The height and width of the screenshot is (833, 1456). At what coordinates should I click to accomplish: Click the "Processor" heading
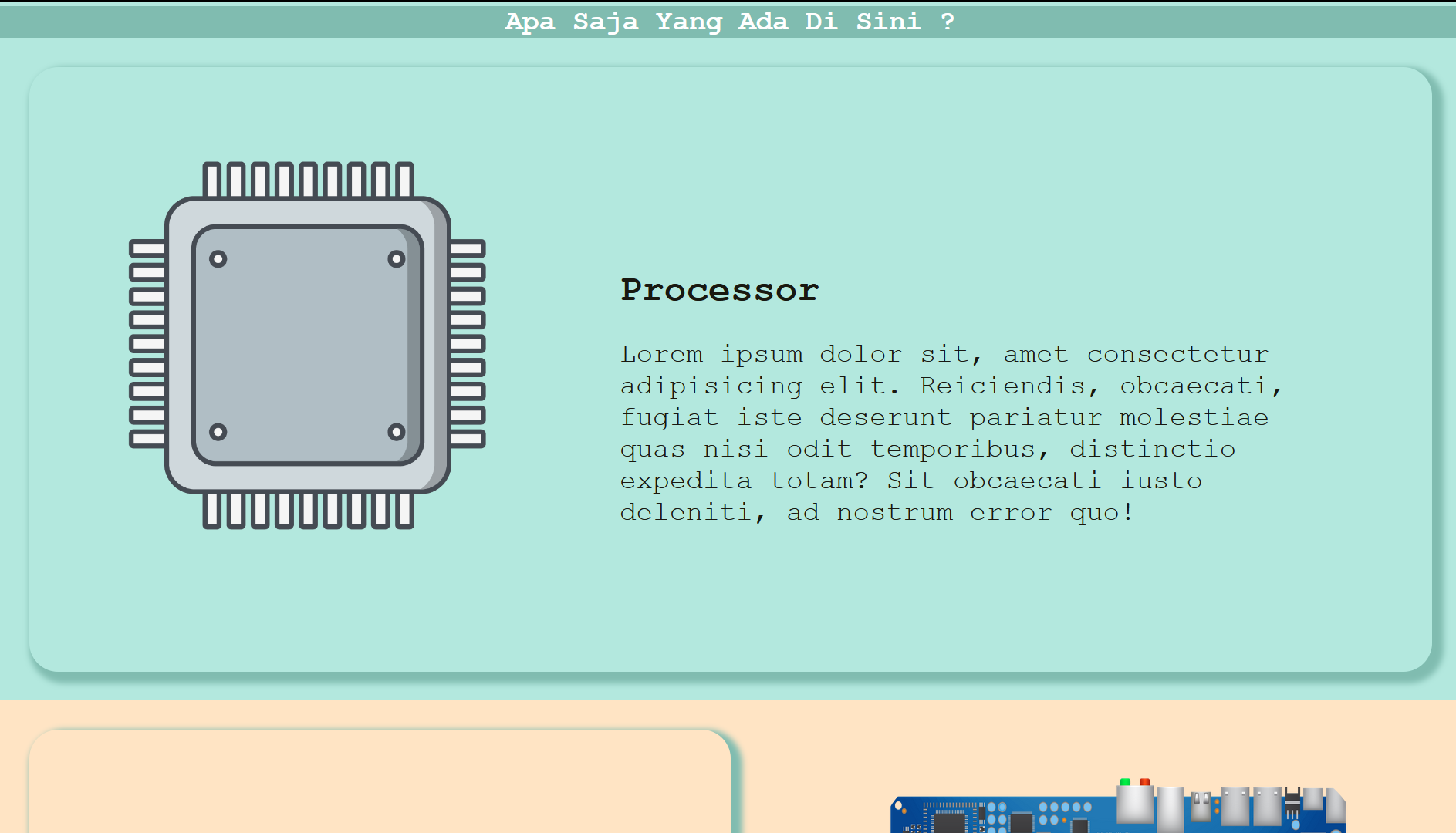(719, 290)
